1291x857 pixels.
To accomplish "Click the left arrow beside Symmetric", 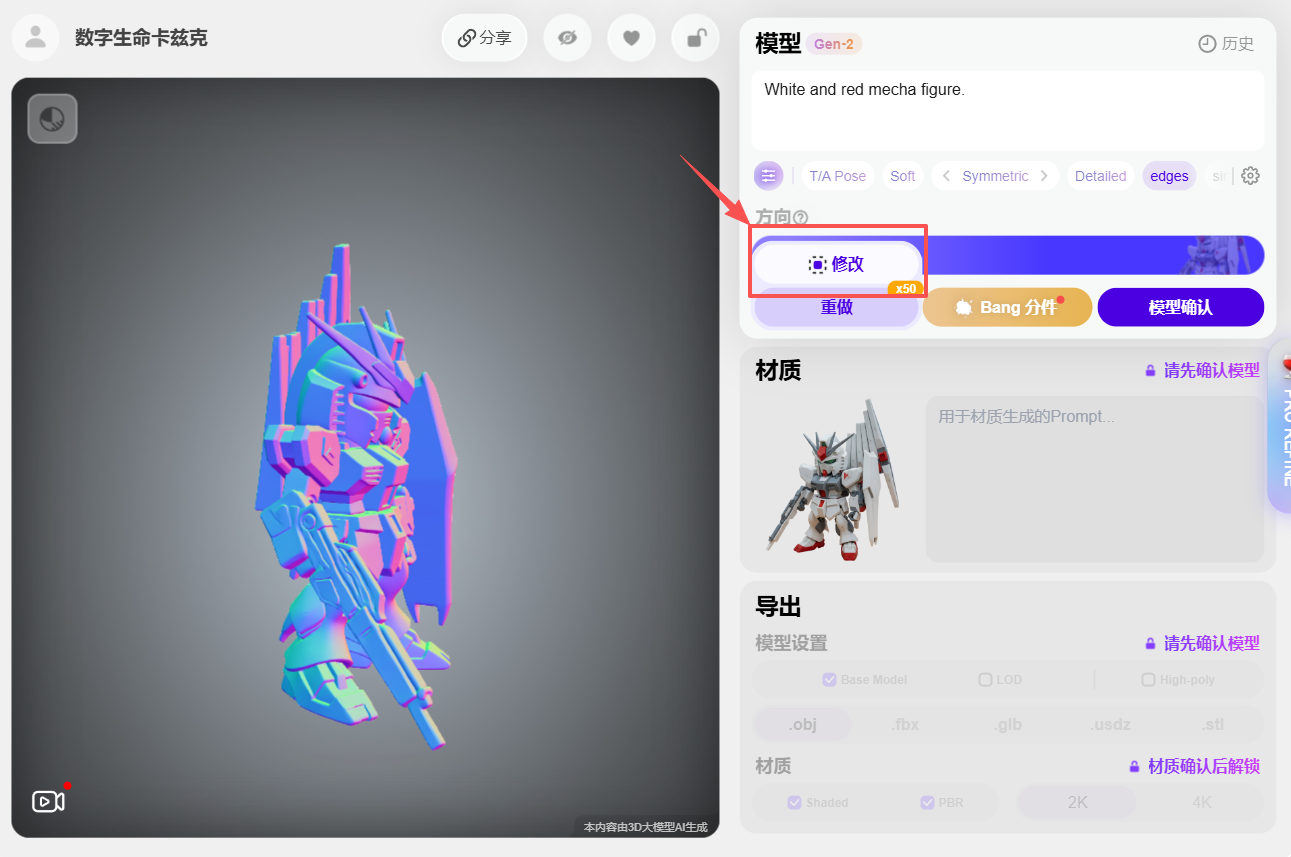I will coord(946,175).
